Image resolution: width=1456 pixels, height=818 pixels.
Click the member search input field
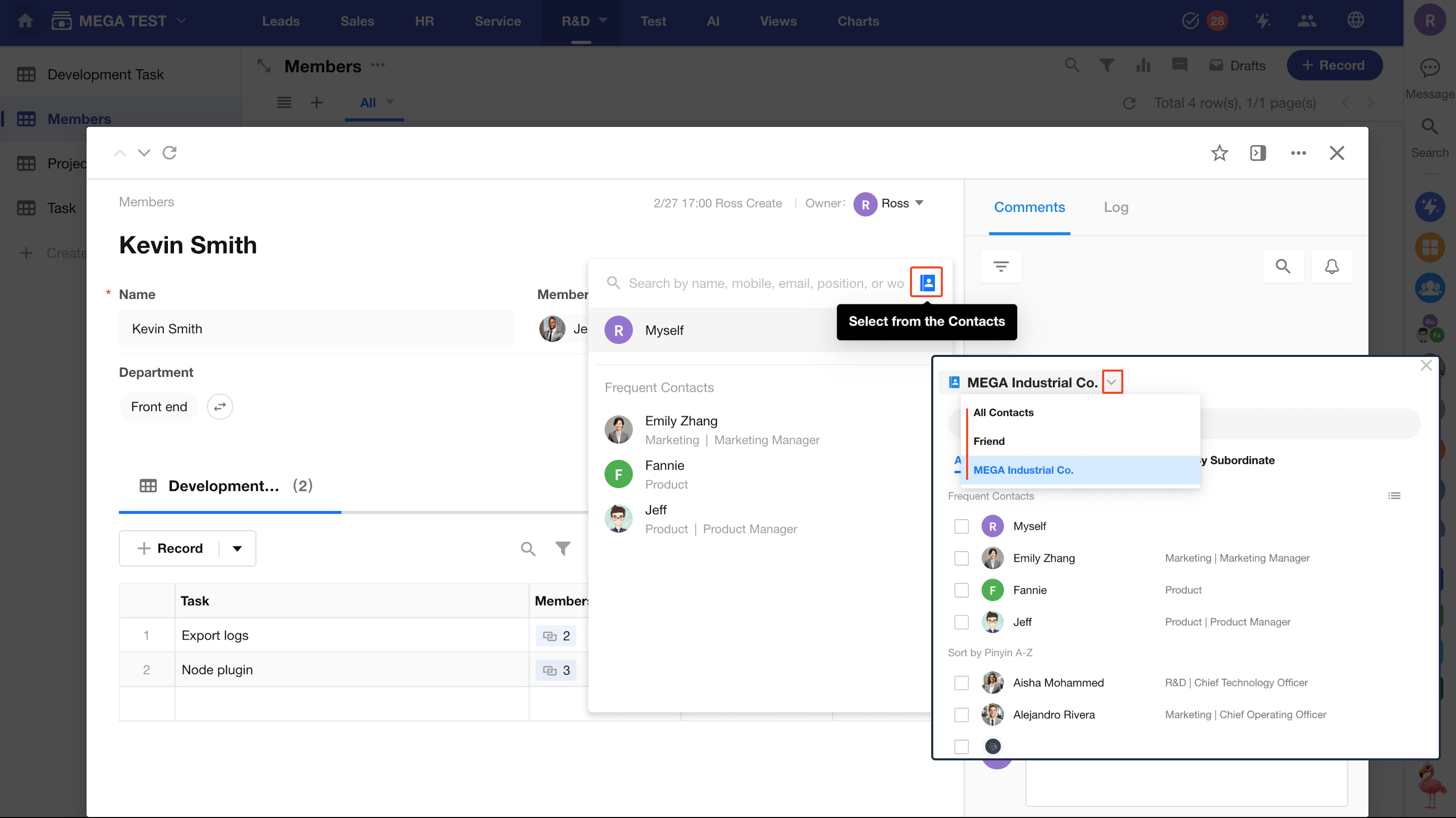(x=766, y=283)
